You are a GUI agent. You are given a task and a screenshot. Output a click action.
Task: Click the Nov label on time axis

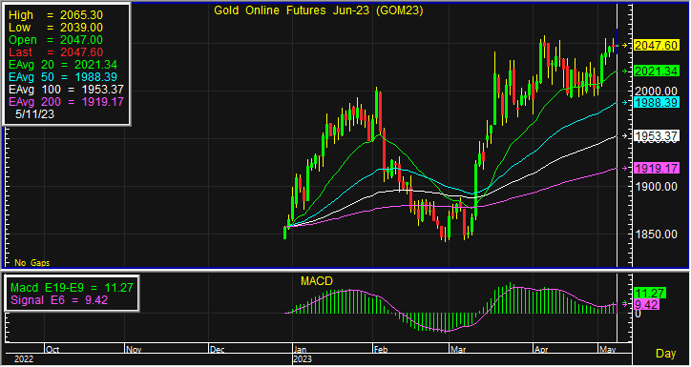(134, 349)
